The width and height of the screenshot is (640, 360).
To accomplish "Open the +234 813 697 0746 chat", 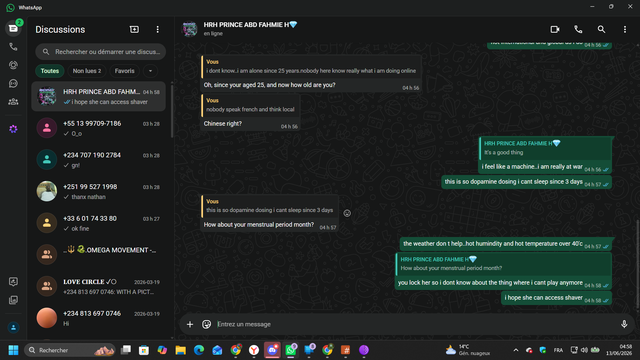I will (98, 318).
